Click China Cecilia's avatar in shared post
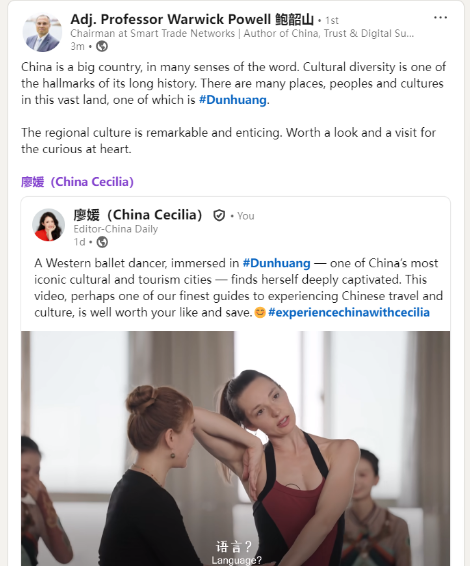Image resolution: width=470 pixels, height=566 pixels. pyautogui.click(x=48, y=225)
